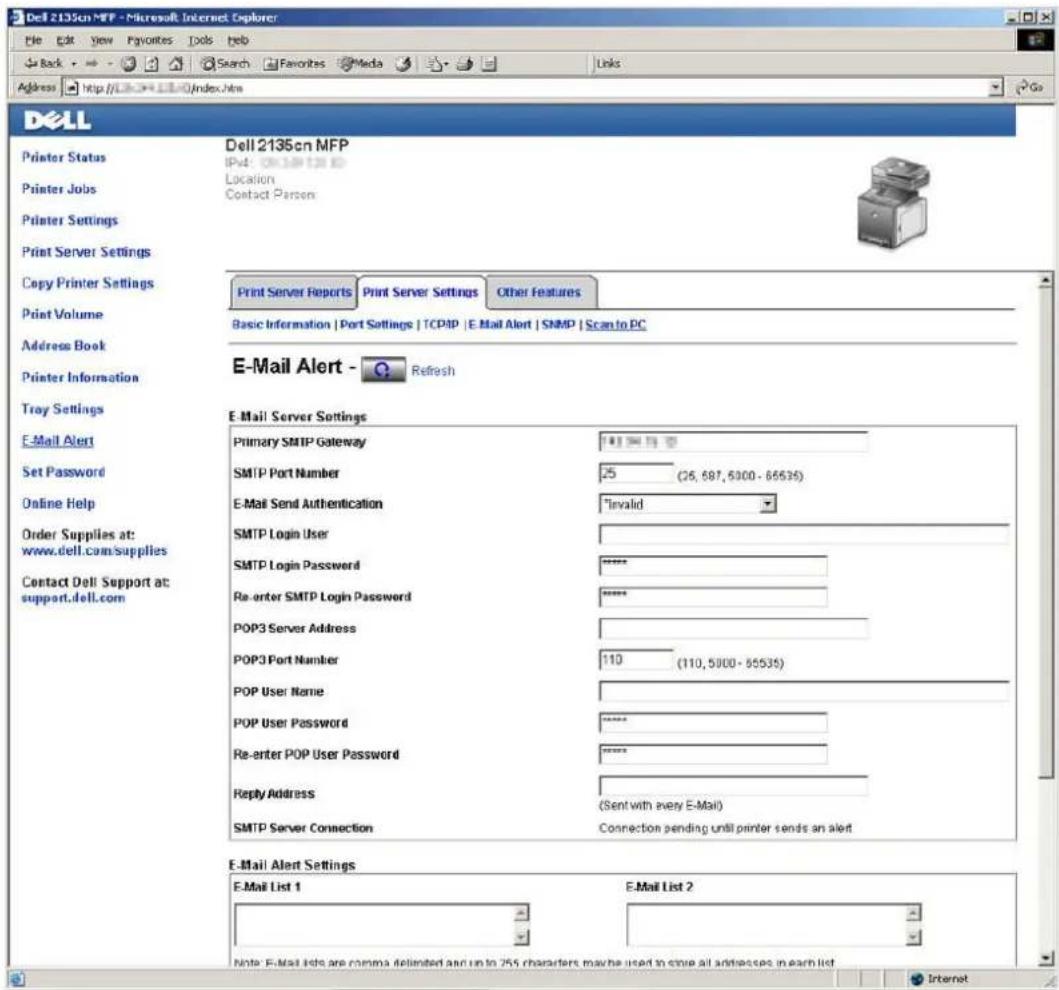Open Address Book in sidebar
1059x990 pixels.
click(x=63, y=346)
